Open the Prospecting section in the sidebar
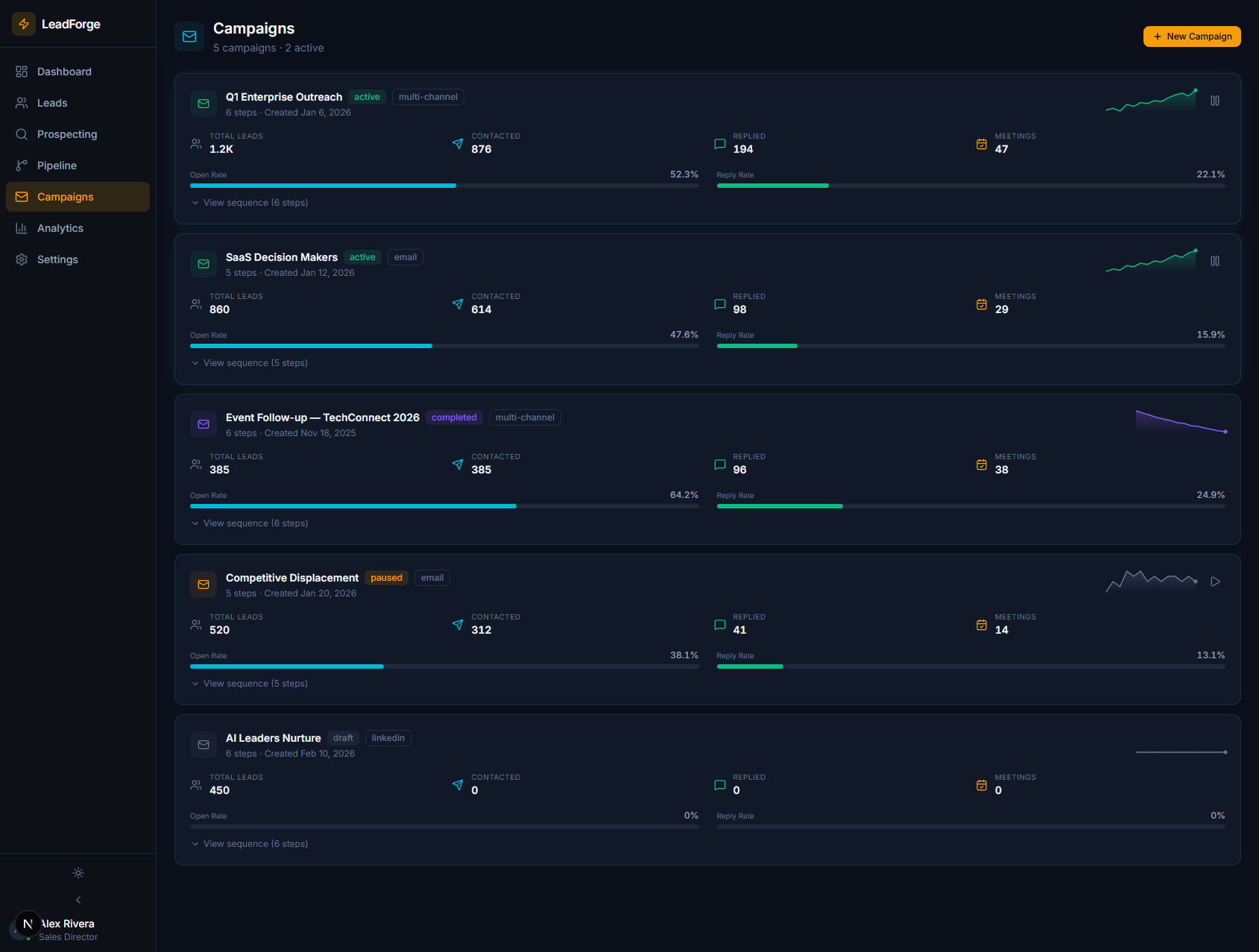Screen dimensions: 1259x952 (x=66, y=134)
